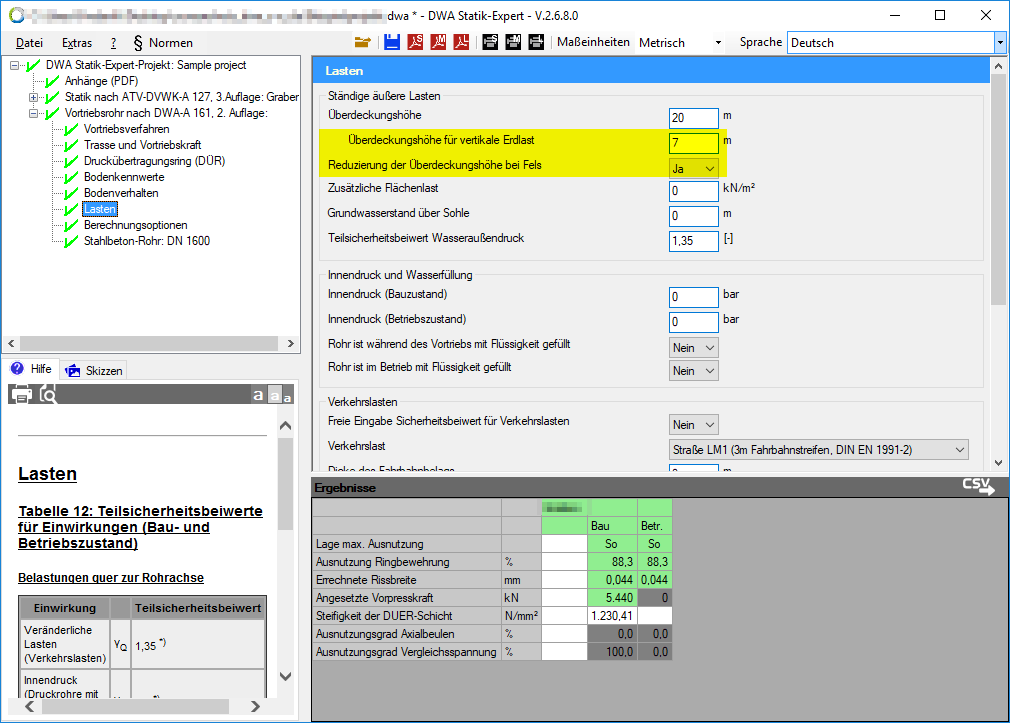Image resolution: width=1010 pixels, height=723 pixels.
Task: Click the CSV export icon in Ergebnisse
Action: point(978,487)
